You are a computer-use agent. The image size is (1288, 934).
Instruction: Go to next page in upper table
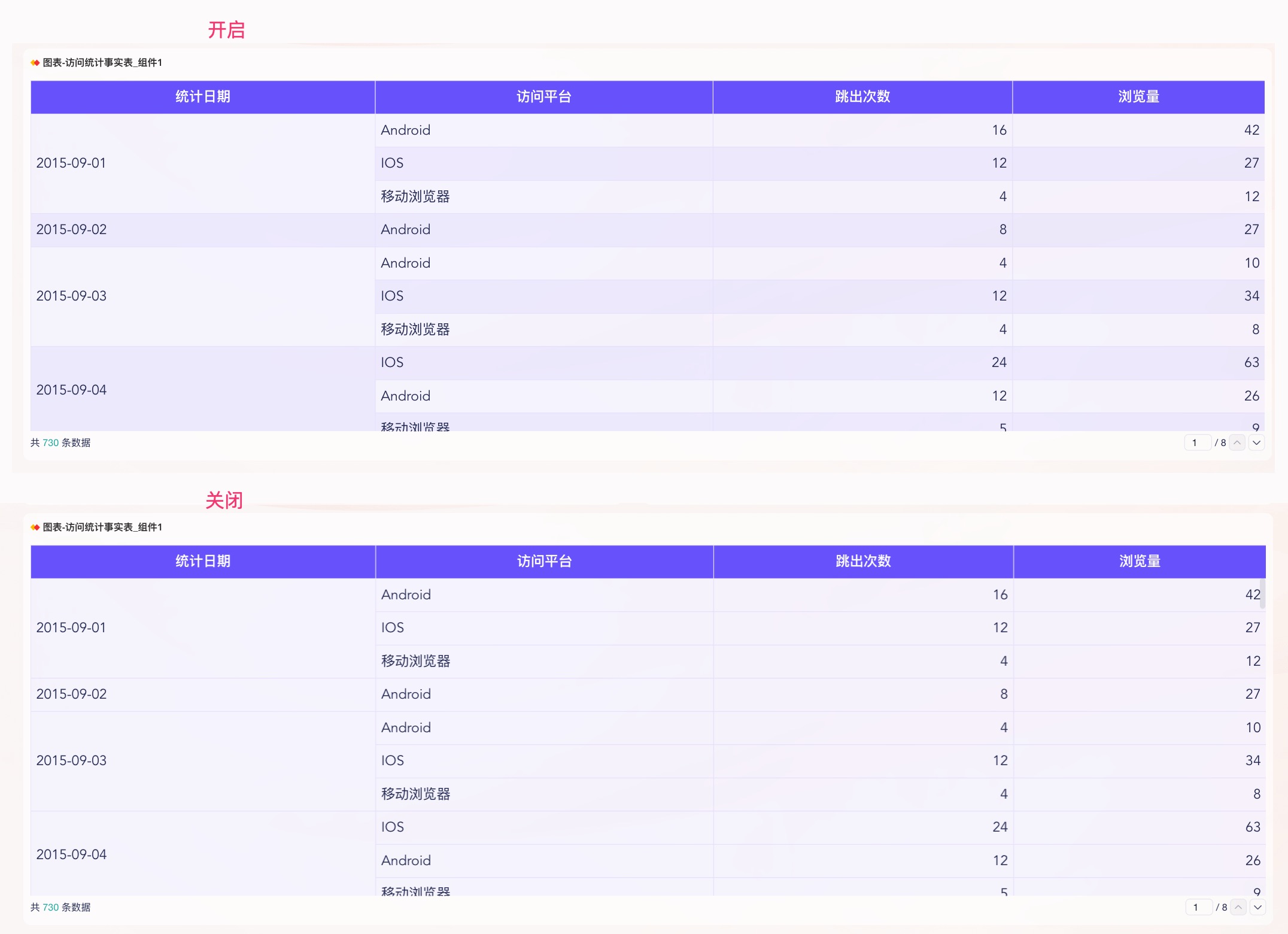1257,442
